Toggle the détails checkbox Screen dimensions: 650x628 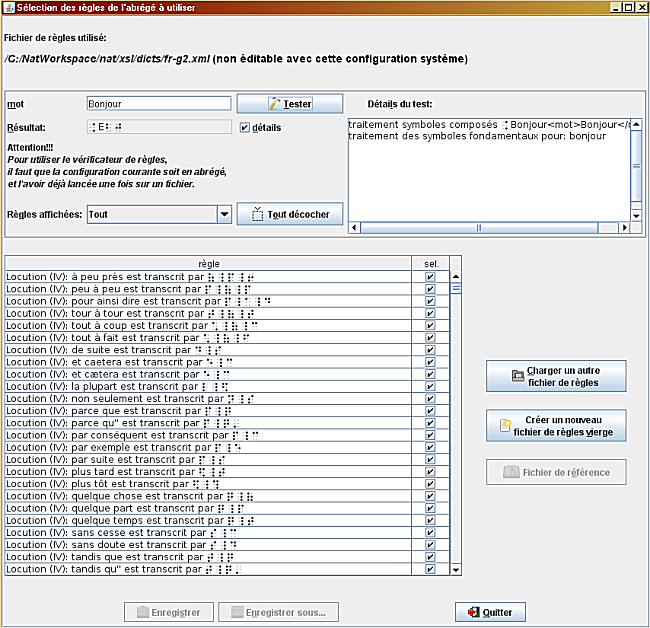pos(245,128)
